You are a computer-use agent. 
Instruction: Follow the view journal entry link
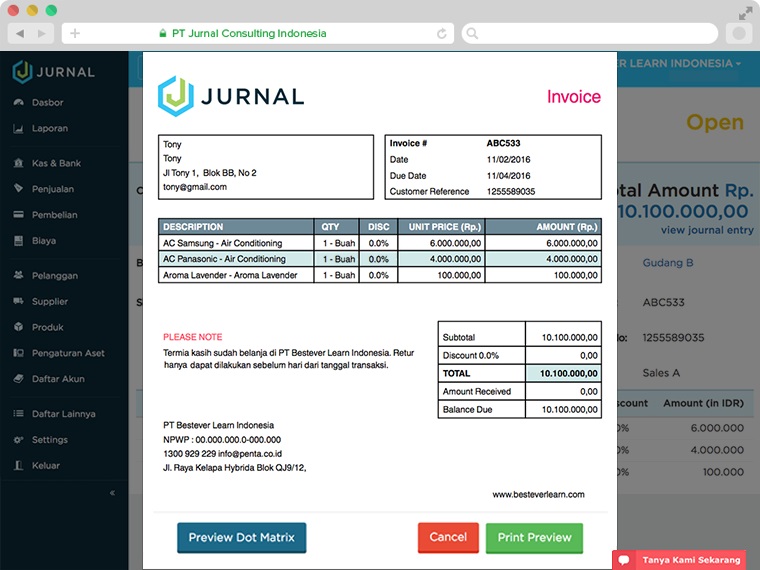coord(706,230)
